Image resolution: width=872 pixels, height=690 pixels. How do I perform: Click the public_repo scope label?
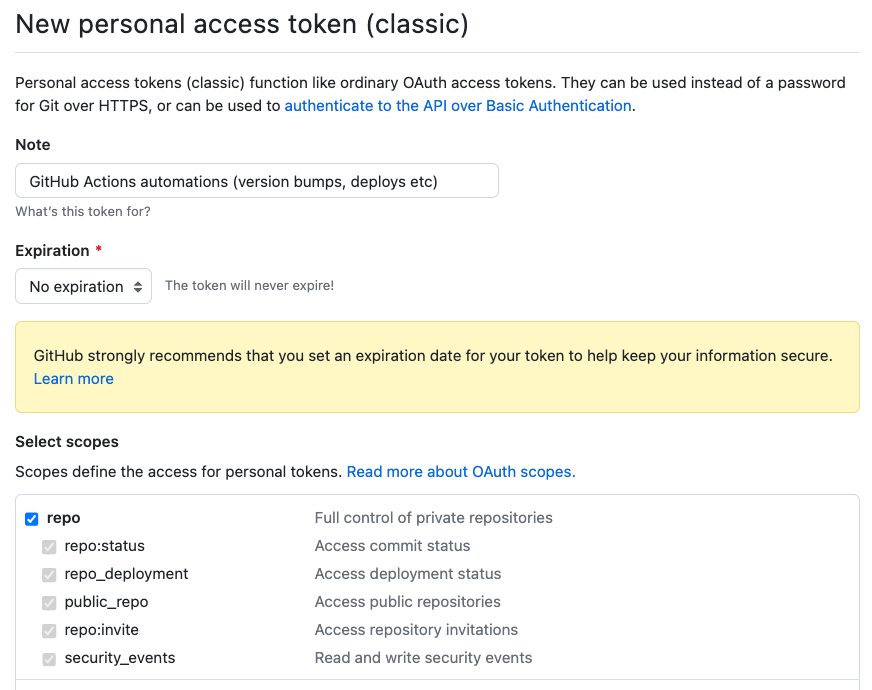(106, 602)
